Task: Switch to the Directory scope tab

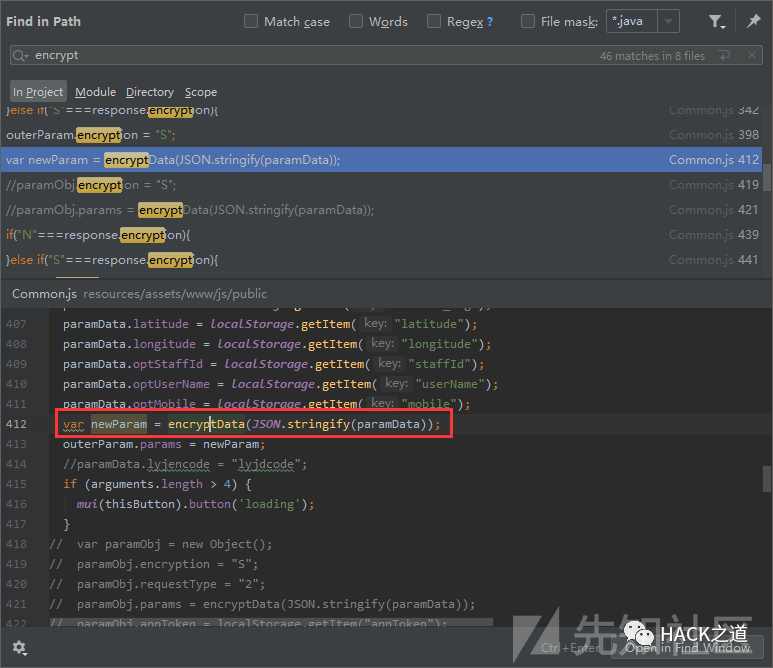Action: 150,92
